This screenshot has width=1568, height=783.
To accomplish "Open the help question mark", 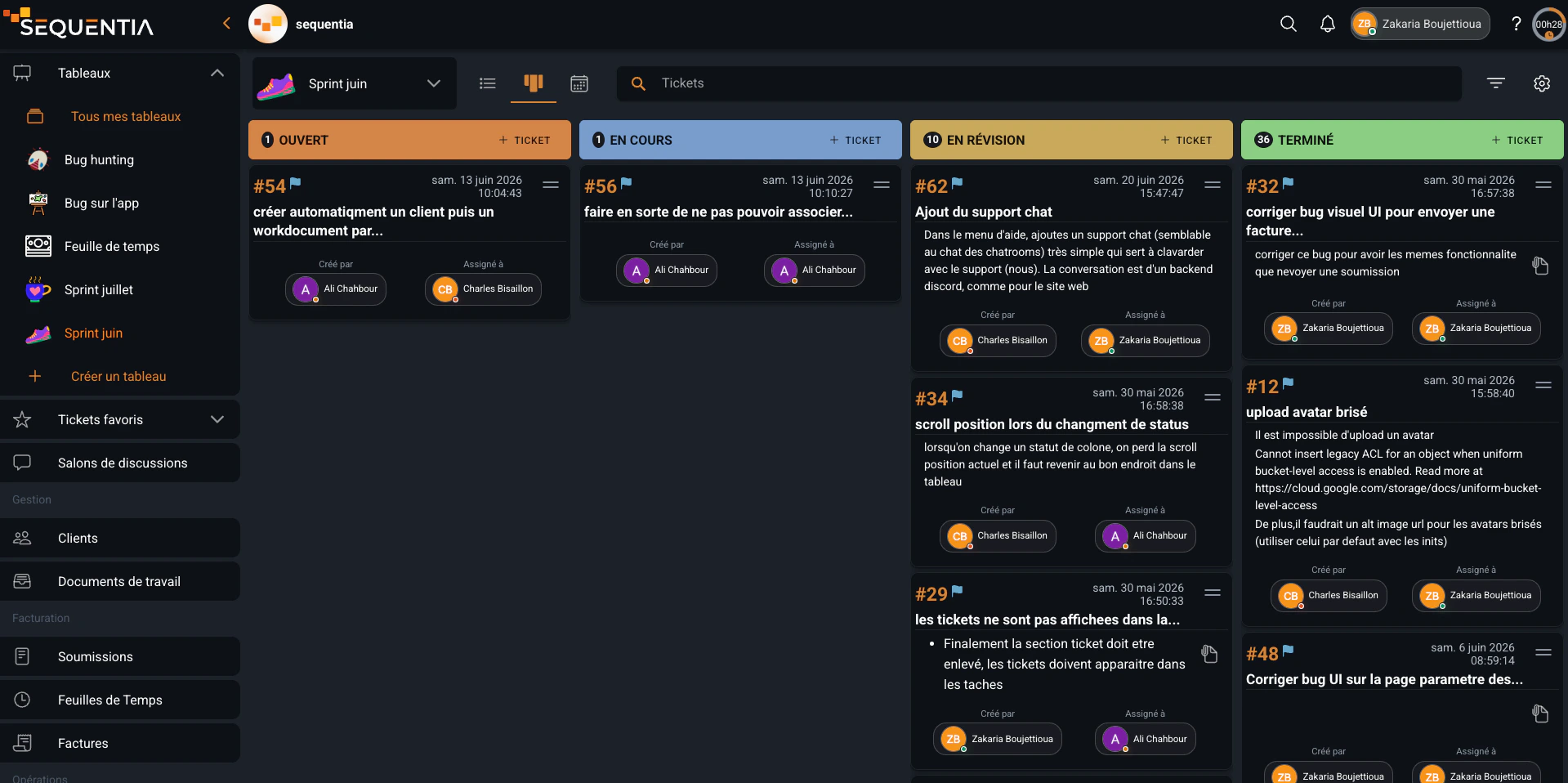I will pos(1517,24).
